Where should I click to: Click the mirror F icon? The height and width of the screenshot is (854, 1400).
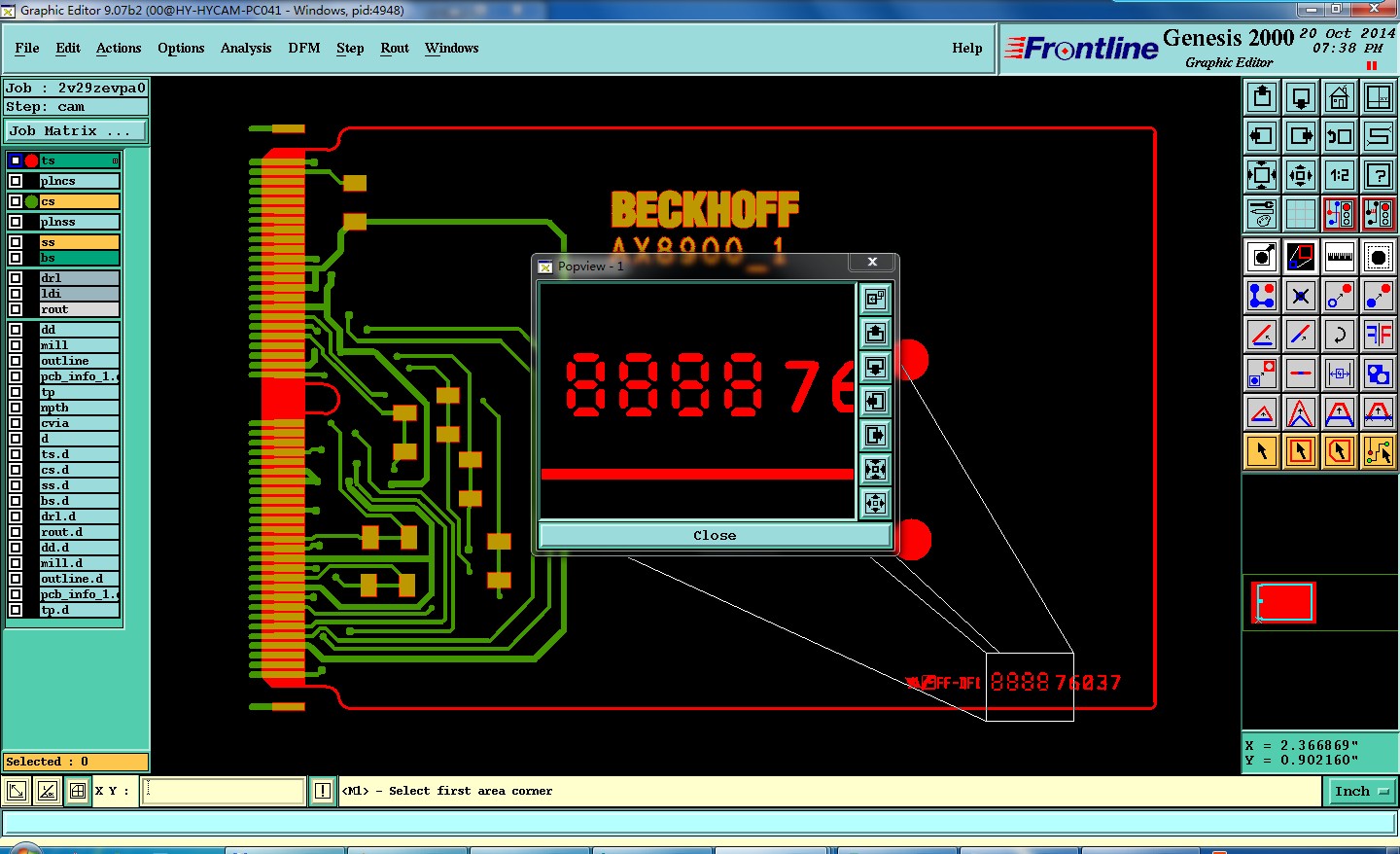pos(1379,335)
